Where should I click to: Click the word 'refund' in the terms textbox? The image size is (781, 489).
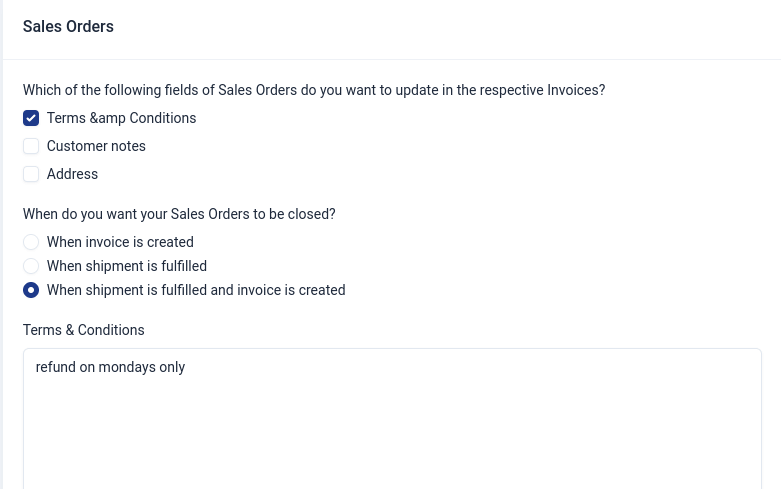coord(56,367)
